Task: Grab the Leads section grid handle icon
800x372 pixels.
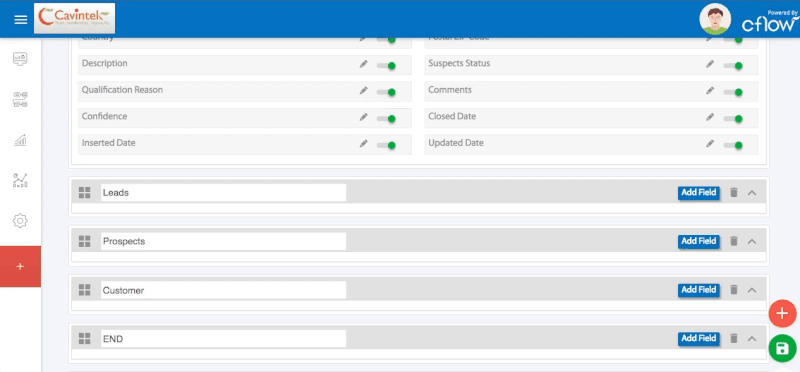Action: tap(84, 192)
